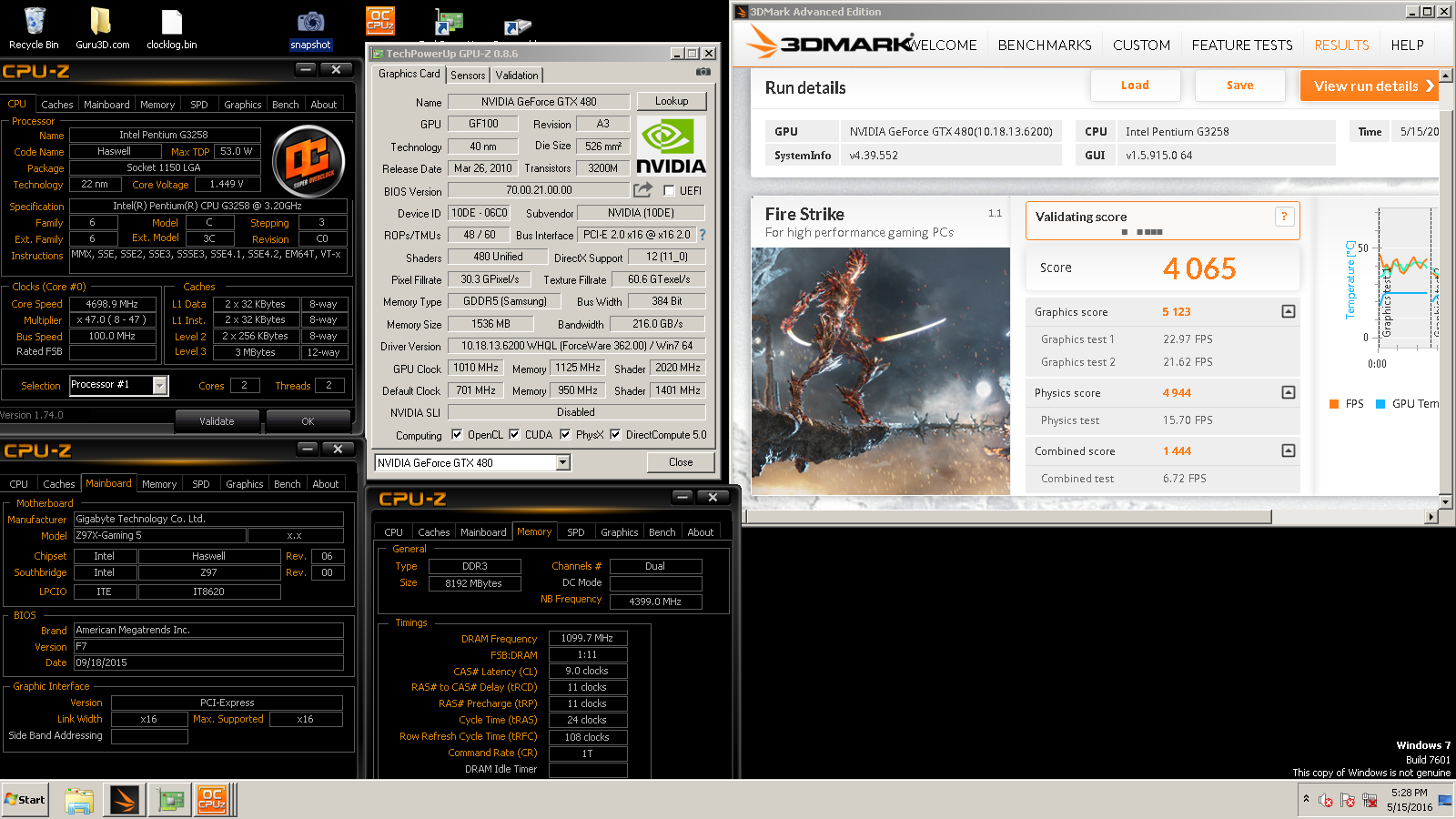This screenshot has height=819, width=1456.
Task: Click GPU-Z screenshot camera icon
Action: [x=703, y=72]
